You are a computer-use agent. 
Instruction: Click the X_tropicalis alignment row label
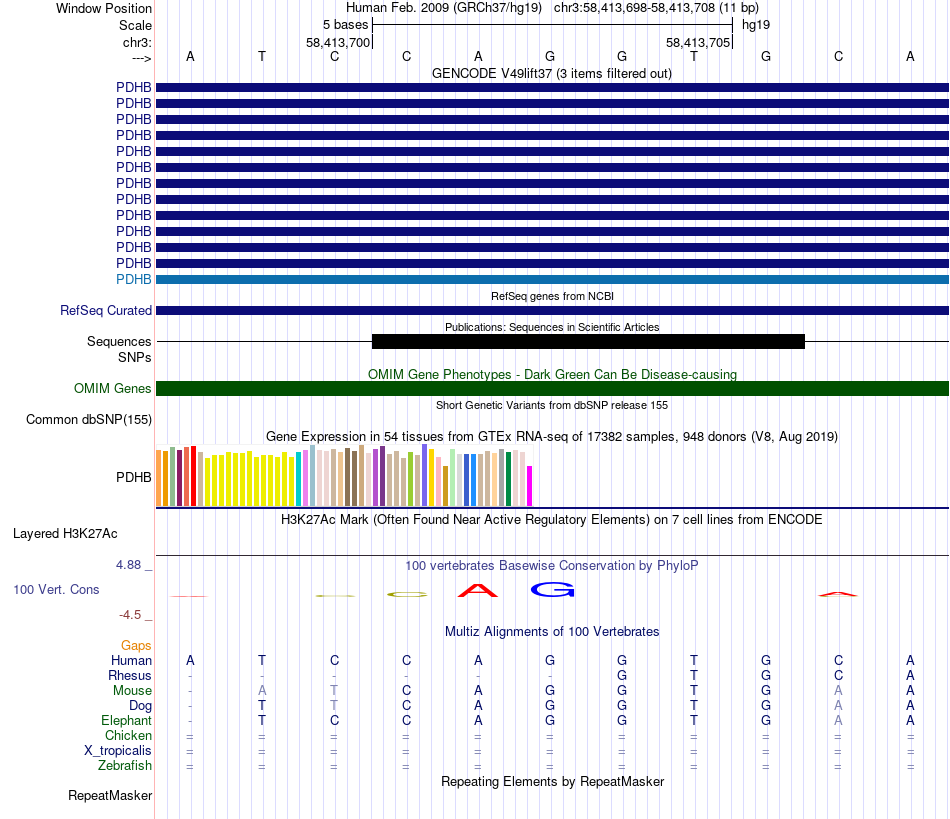(x=118, y=751)
